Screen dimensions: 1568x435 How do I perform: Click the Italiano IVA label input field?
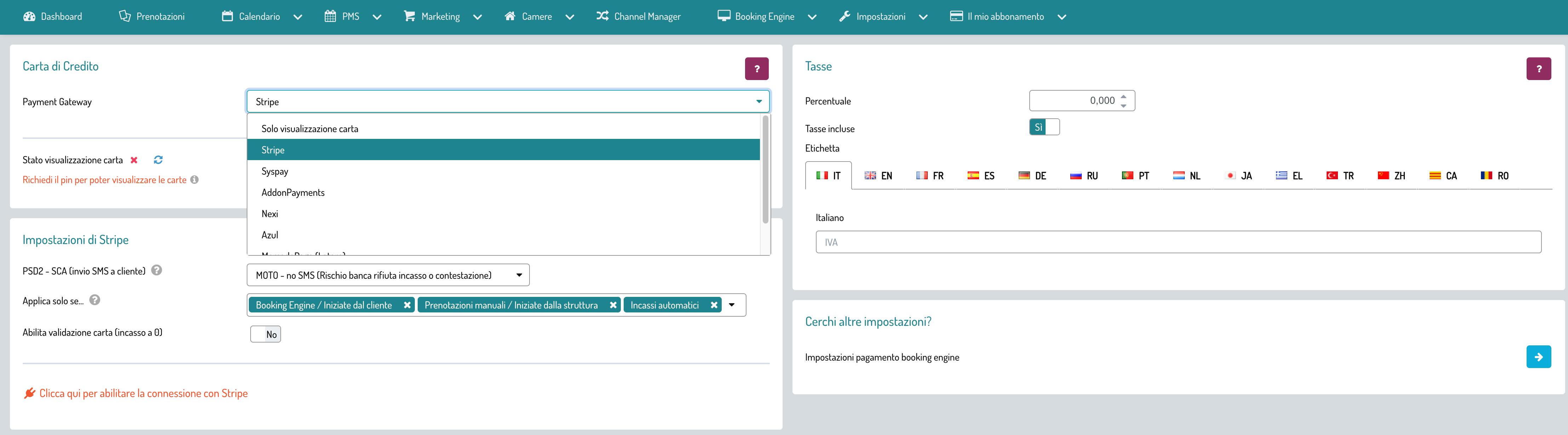(x=1178, y=243)
